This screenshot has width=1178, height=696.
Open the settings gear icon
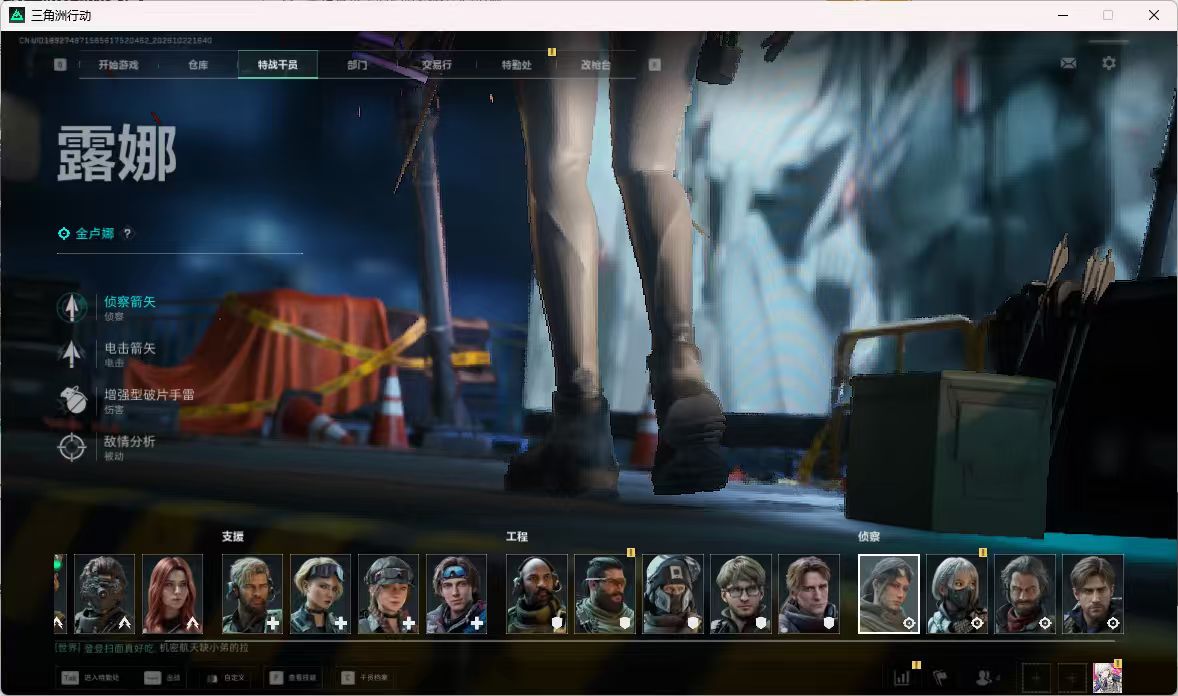[1109, 63]
